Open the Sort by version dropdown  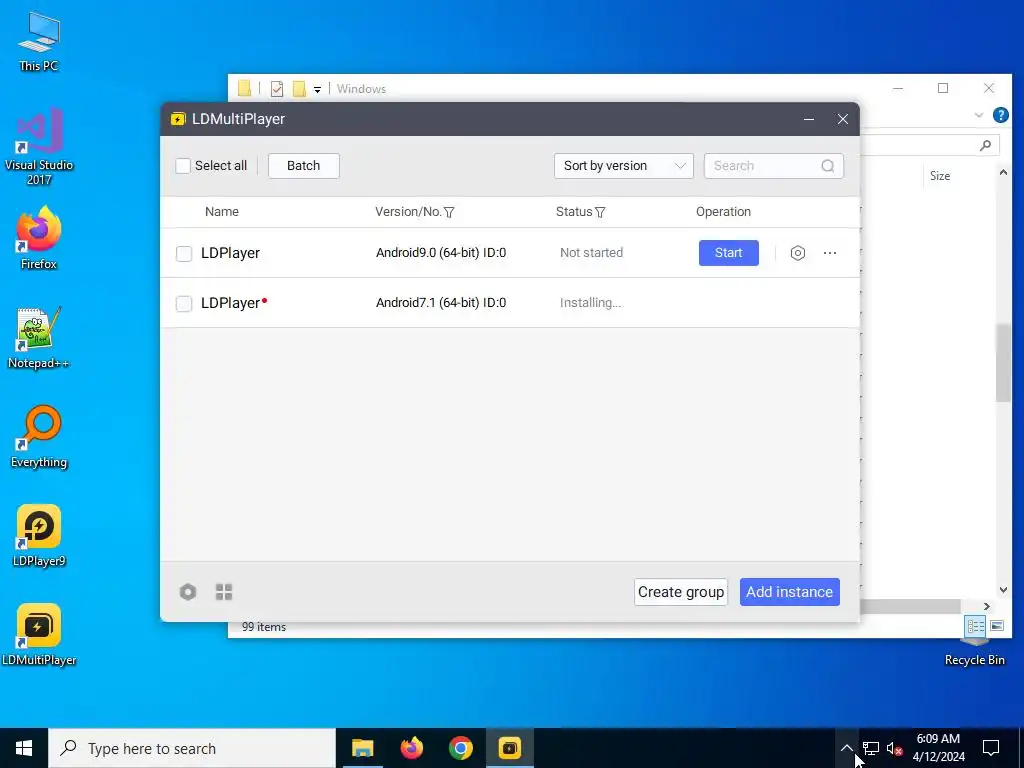(x=624, y=166)
